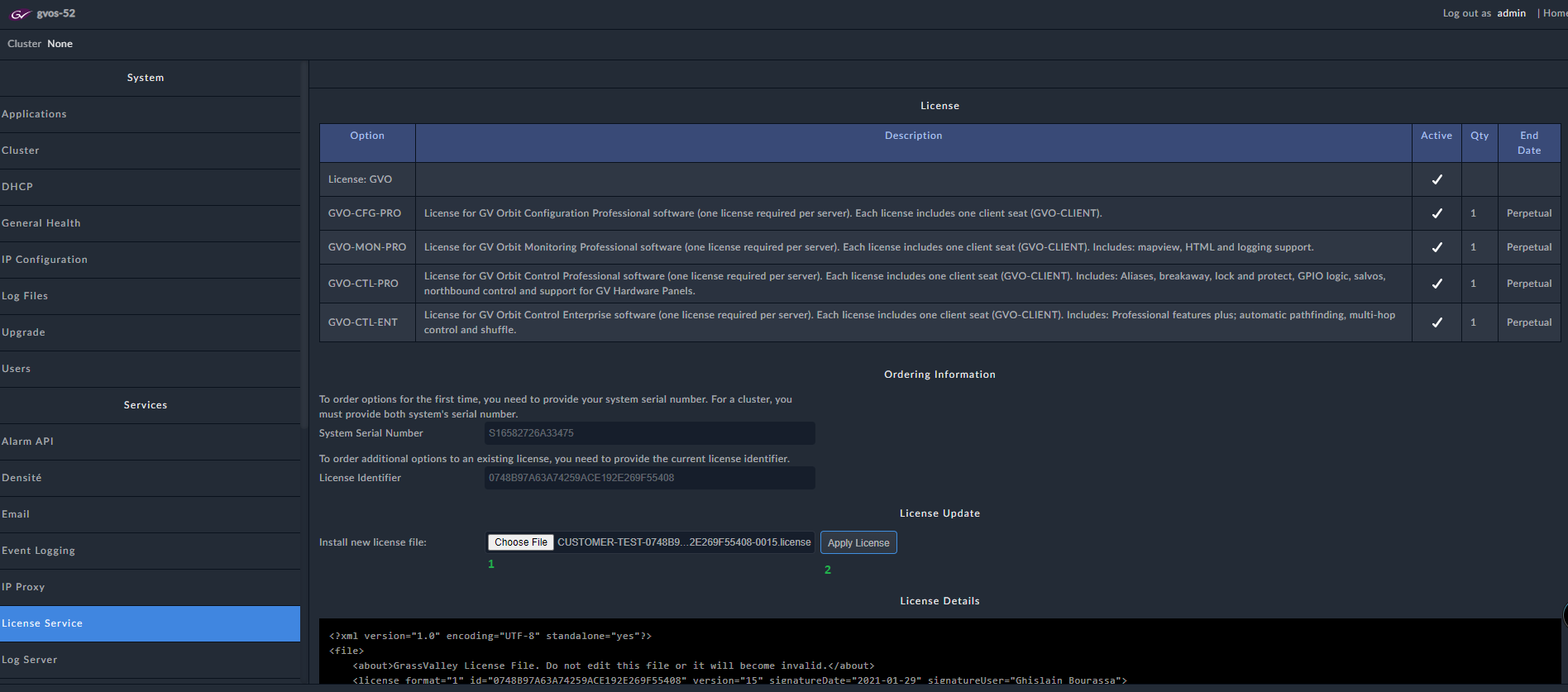Open the Applications menu item

click(150, 114)
